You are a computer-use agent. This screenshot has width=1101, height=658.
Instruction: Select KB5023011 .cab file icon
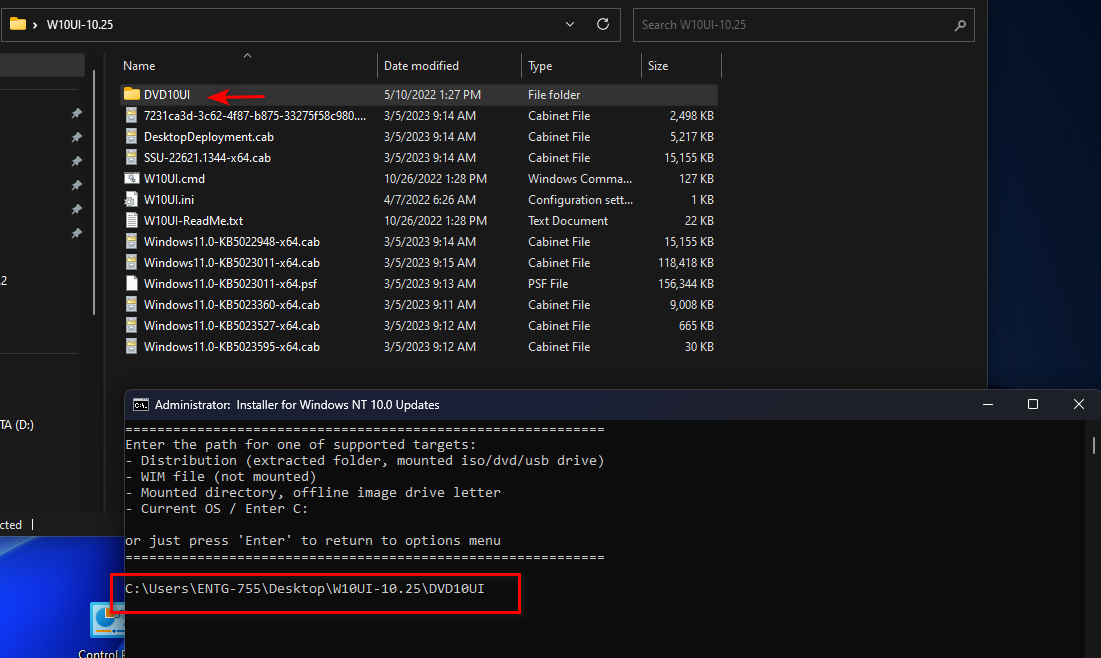pyautogui.click(x=131, y=263)
